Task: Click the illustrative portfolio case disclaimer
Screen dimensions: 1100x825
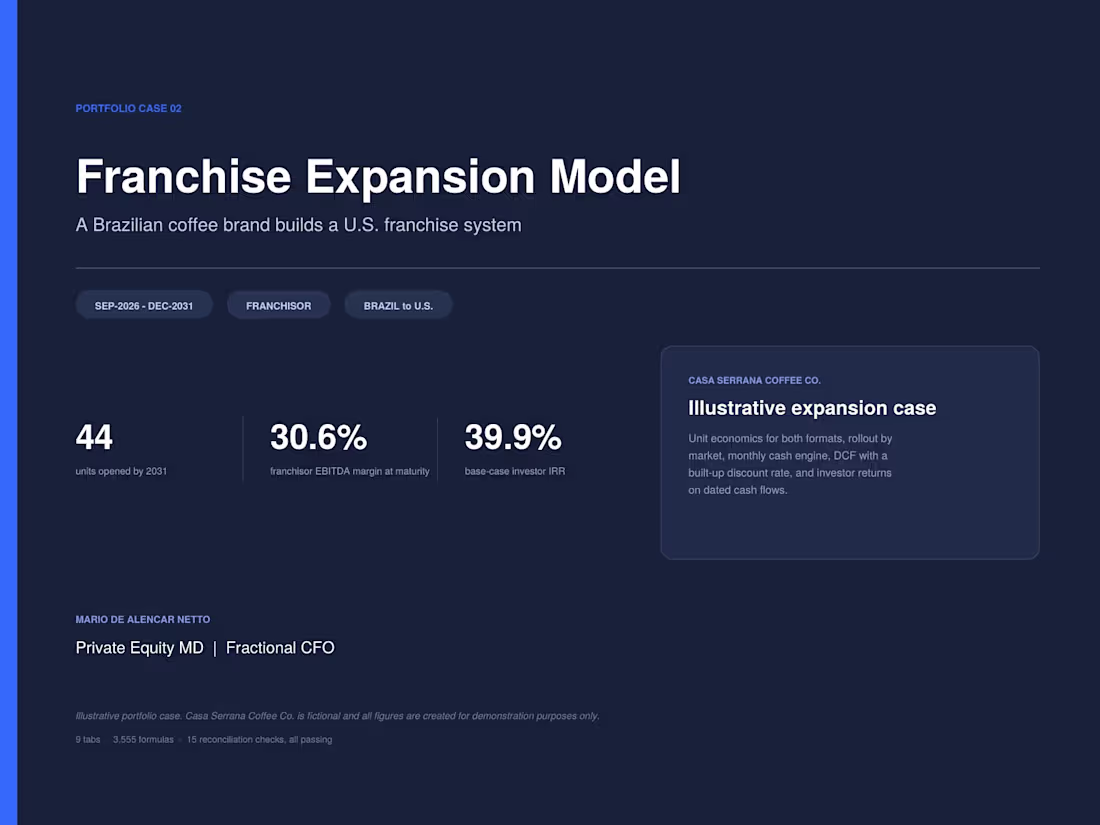Action: point(337,716)
